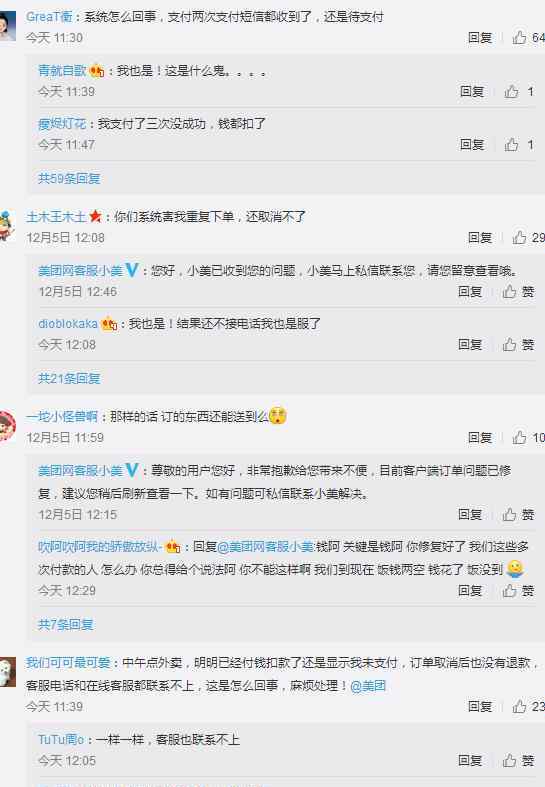The image size is (545, 787).
Task: Like 一坨小怪兽啊's comment with 10 likes
Action: pyautogui.click(x=528, y=438)
